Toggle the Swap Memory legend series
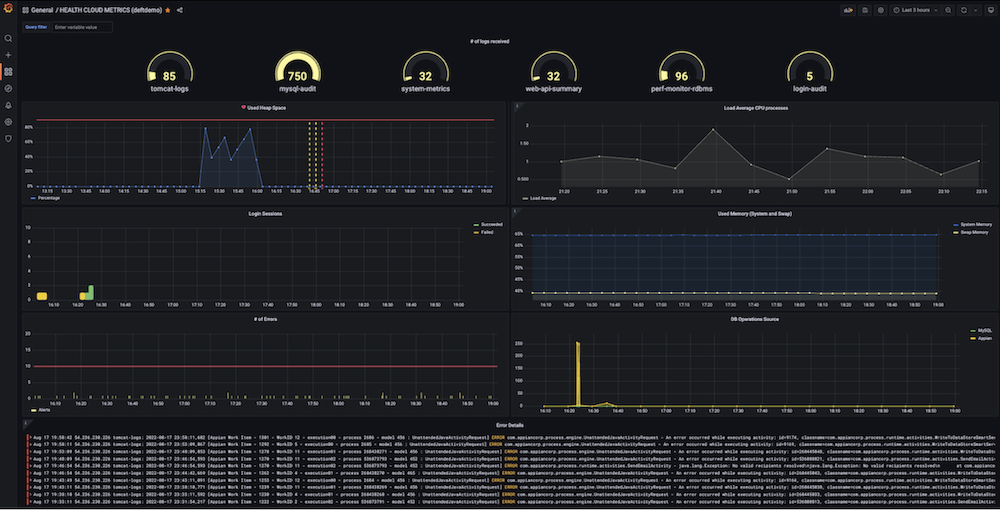 click(x=973, y=232)
